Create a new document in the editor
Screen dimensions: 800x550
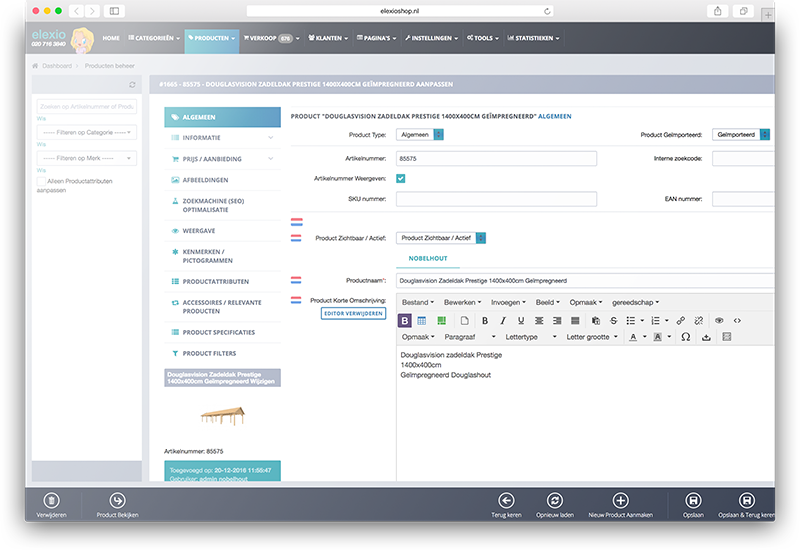pyautogui.click(x=464, y=320)
